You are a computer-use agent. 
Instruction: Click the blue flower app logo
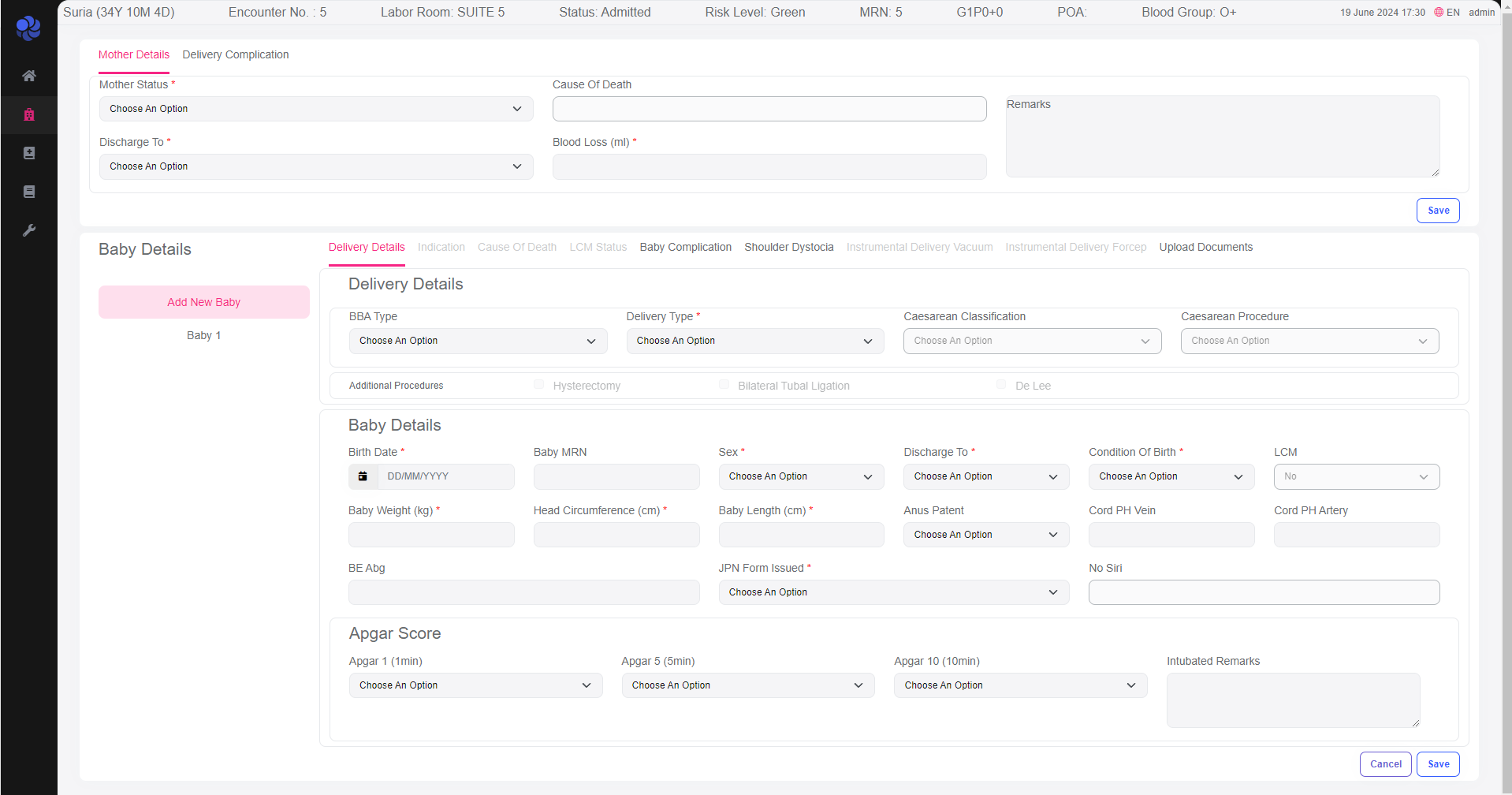[28, 28]
